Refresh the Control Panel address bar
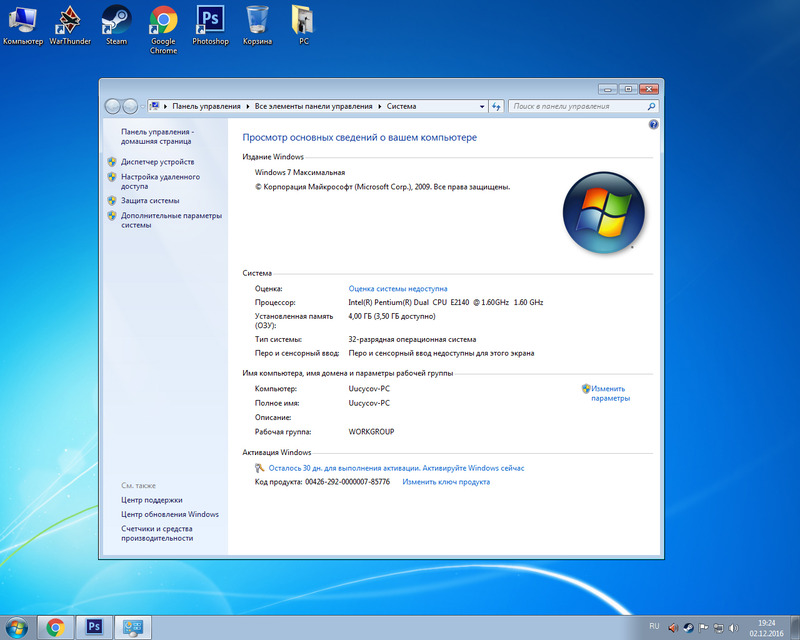Screen dimensions: 800x640 pos(496,106)
